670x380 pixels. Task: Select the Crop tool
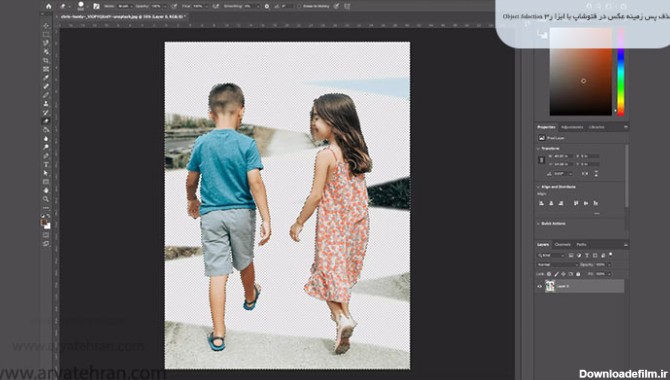(46, 60)
